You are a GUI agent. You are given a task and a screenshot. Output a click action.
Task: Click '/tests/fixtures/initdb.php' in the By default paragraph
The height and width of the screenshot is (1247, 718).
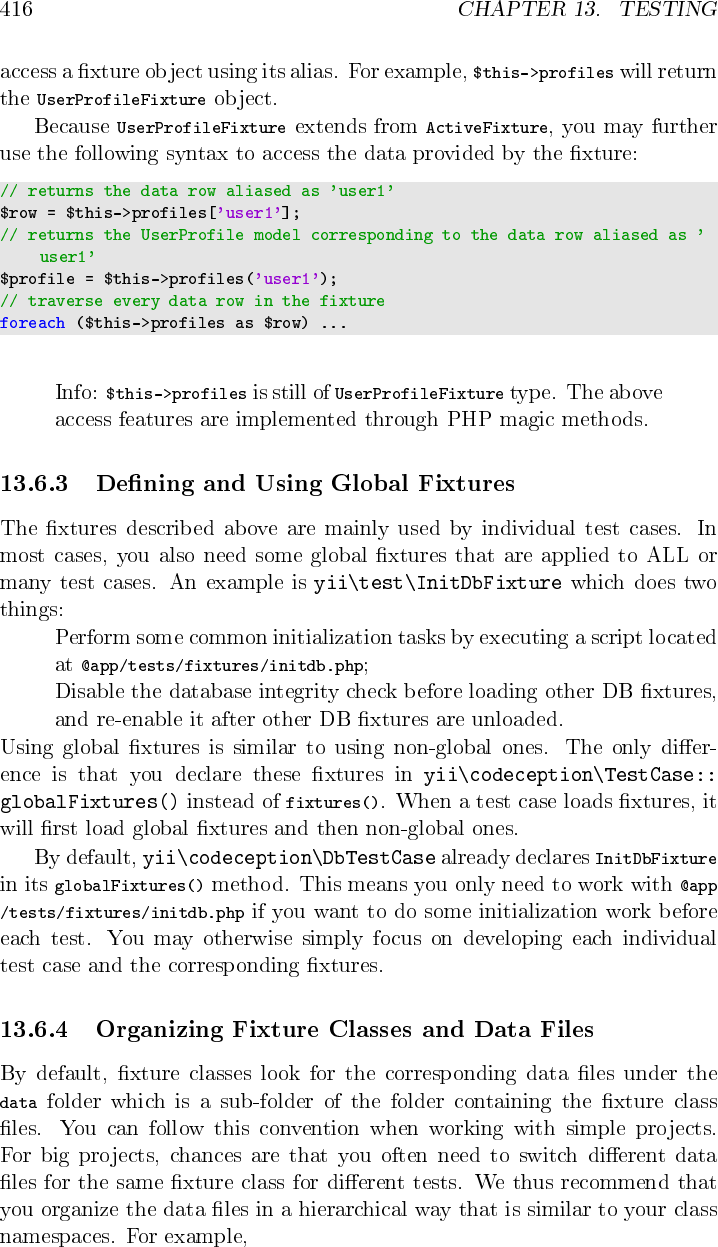[122, 913]
